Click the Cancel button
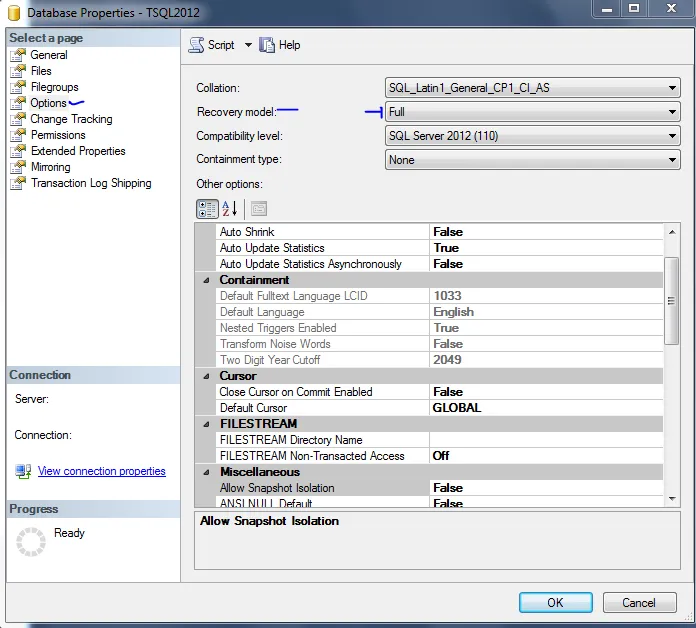Viewport: 696px width, 628px height. [639, 602]
